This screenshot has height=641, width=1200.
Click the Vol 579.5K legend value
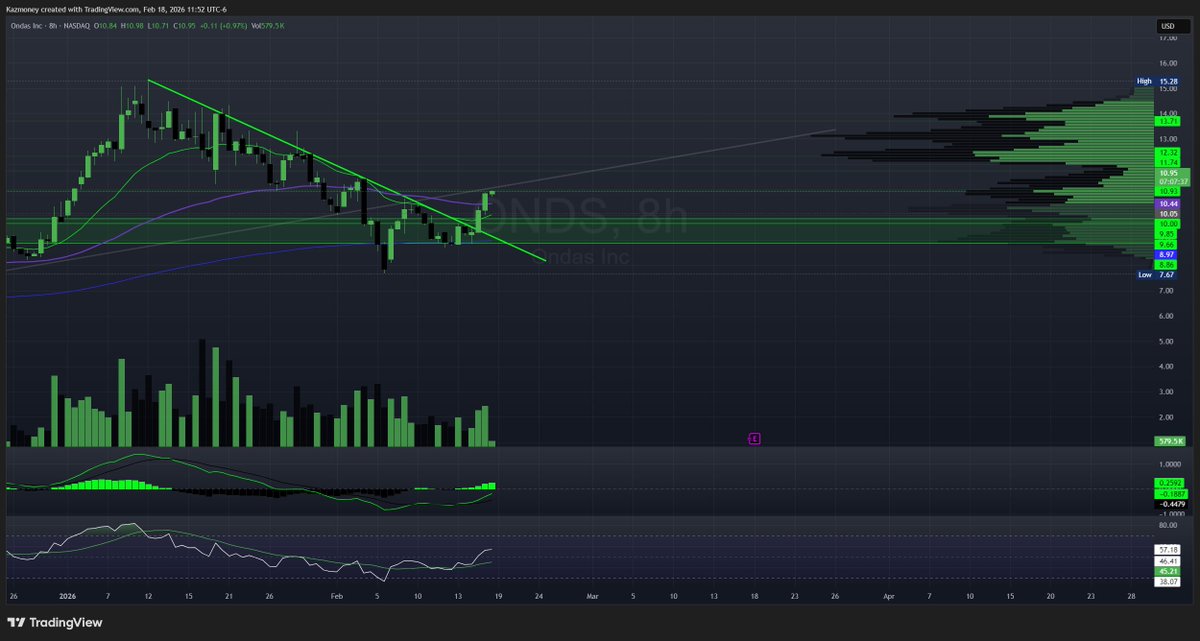pos(269,25)
